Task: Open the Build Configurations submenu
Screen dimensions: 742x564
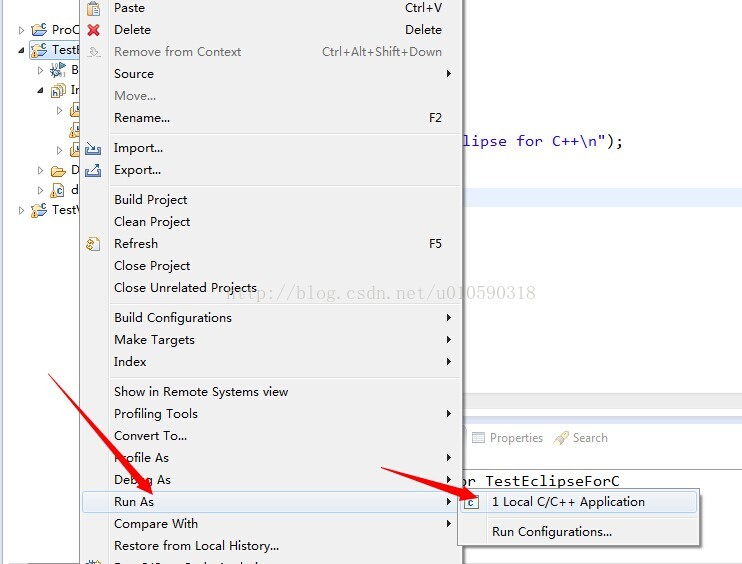Action: [271, 318]
